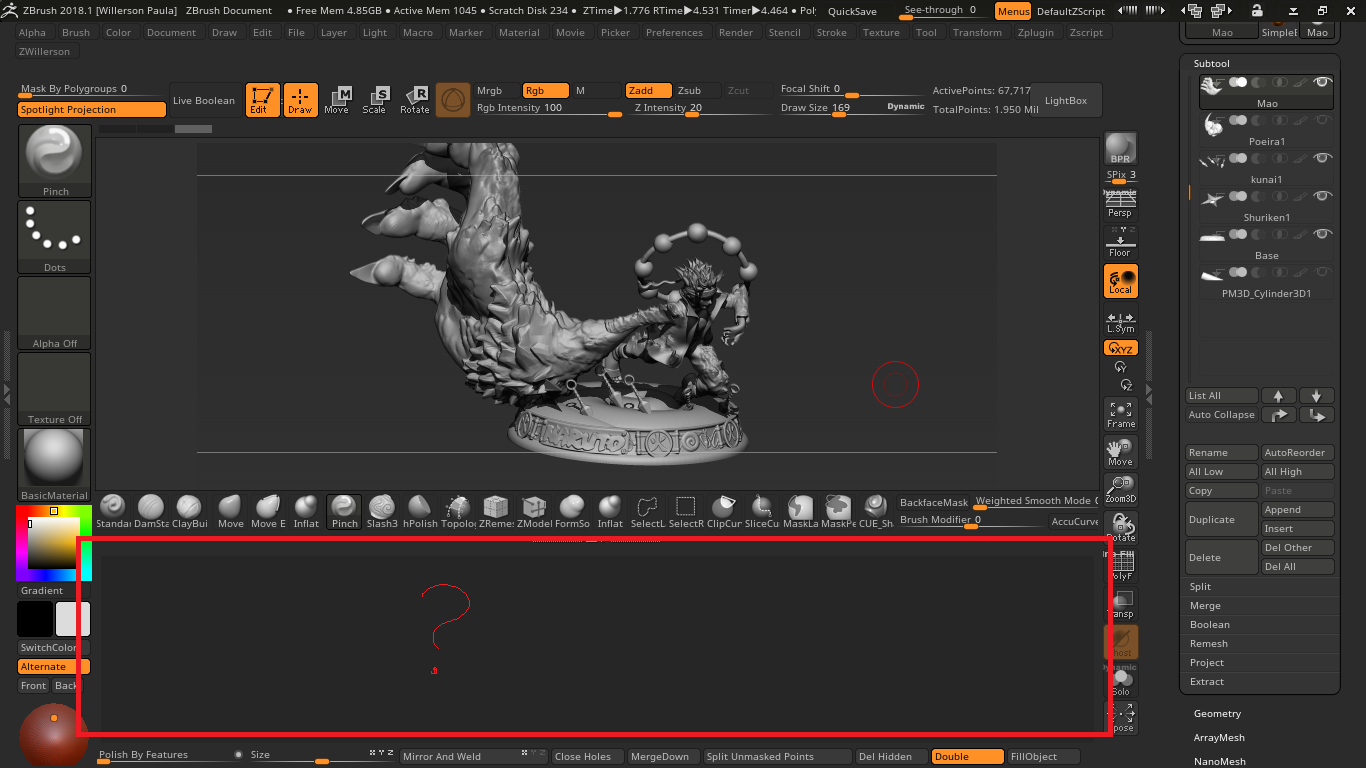This screenshot has height=768, width=1366.
Task: Toggle the Floor grid
Action: (1120, 243)
